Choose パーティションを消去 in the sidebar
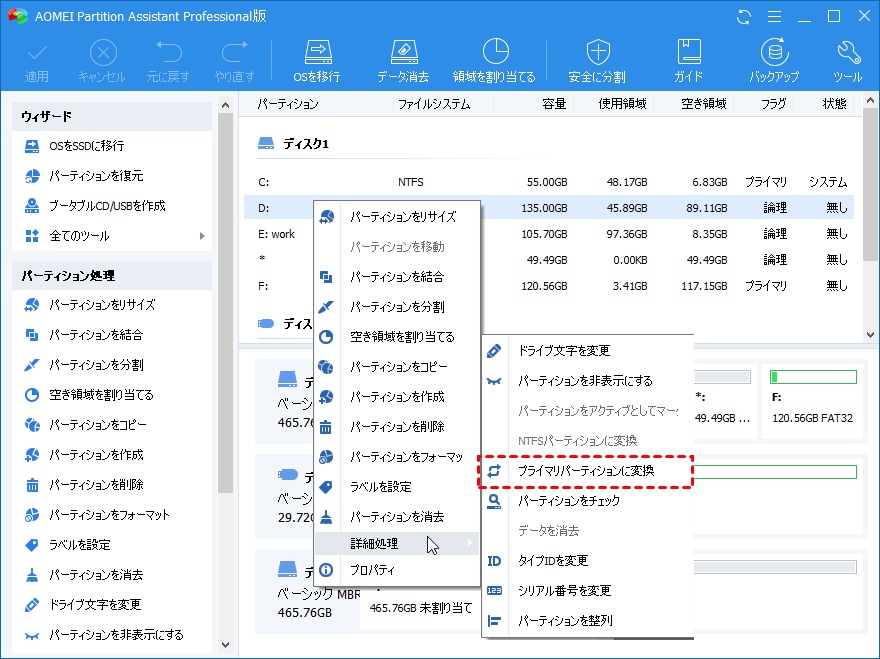This screenshot has width=880, height=659. [84, 575]
